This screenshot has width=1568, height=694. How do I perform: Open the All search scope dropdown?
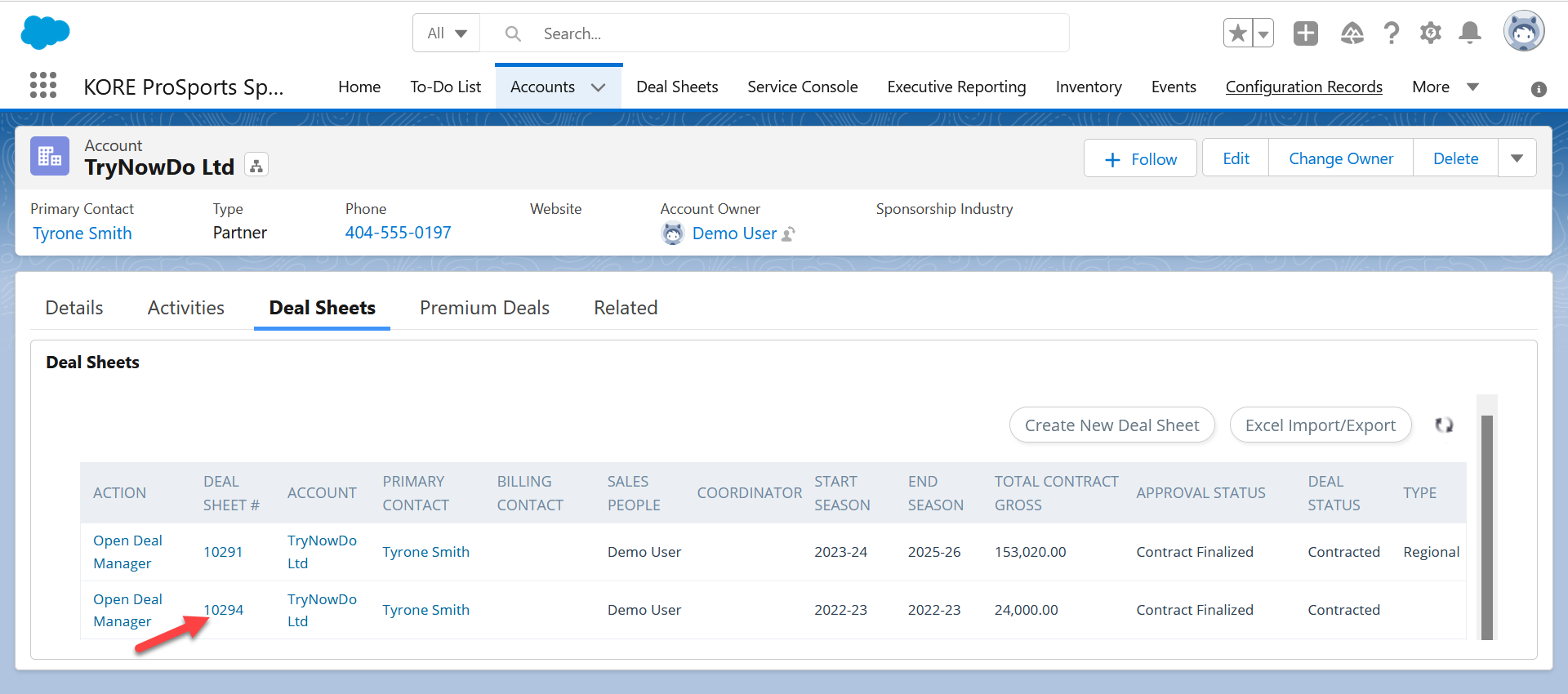pyautogui.click(x=447, y=33)
